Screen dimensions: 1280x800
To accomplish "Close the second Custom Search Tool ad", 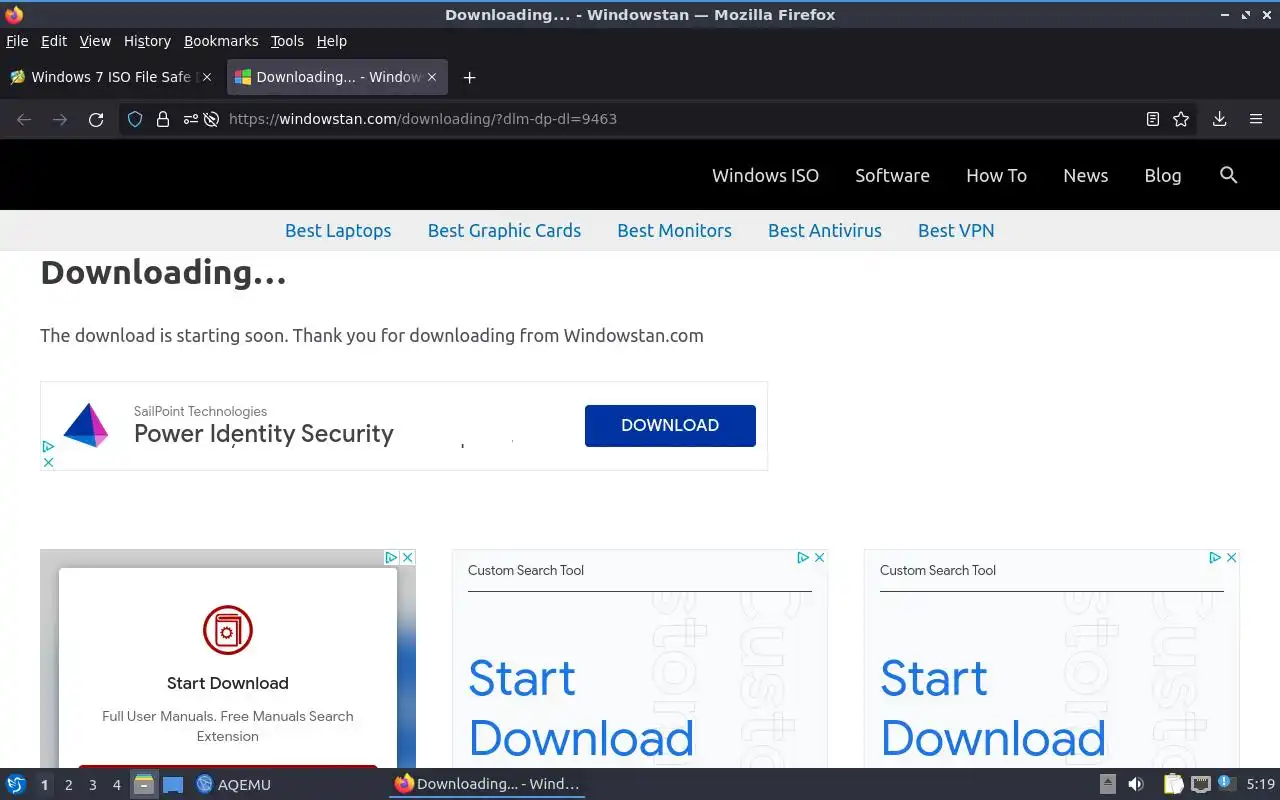I will click(1231, 557).
